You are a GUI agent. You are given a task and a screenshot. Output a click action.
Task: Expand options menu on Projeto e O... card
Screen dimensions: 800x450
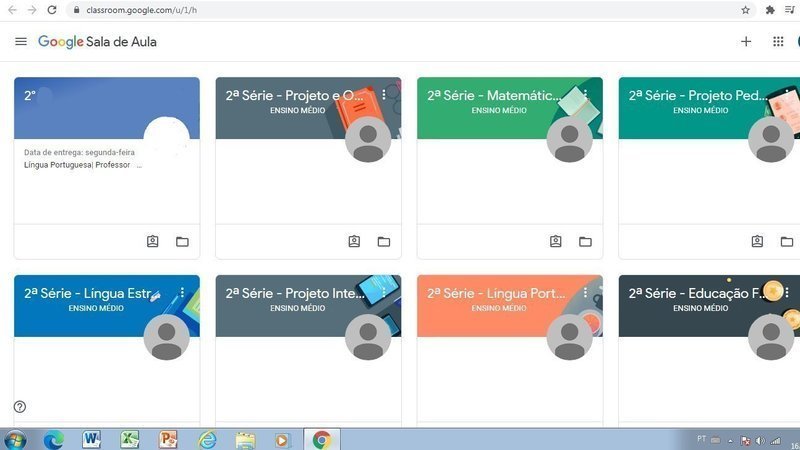point(384,94)
